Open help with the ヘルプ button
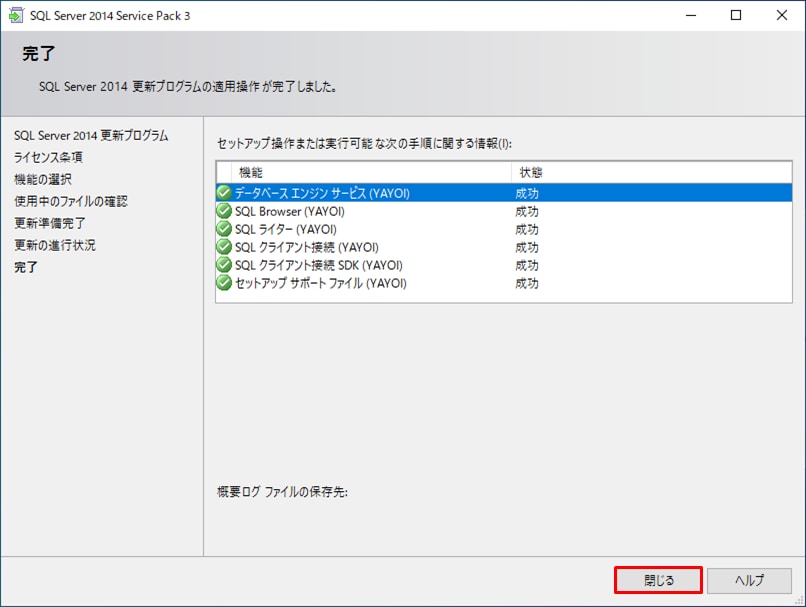 (x=749, y=580)
